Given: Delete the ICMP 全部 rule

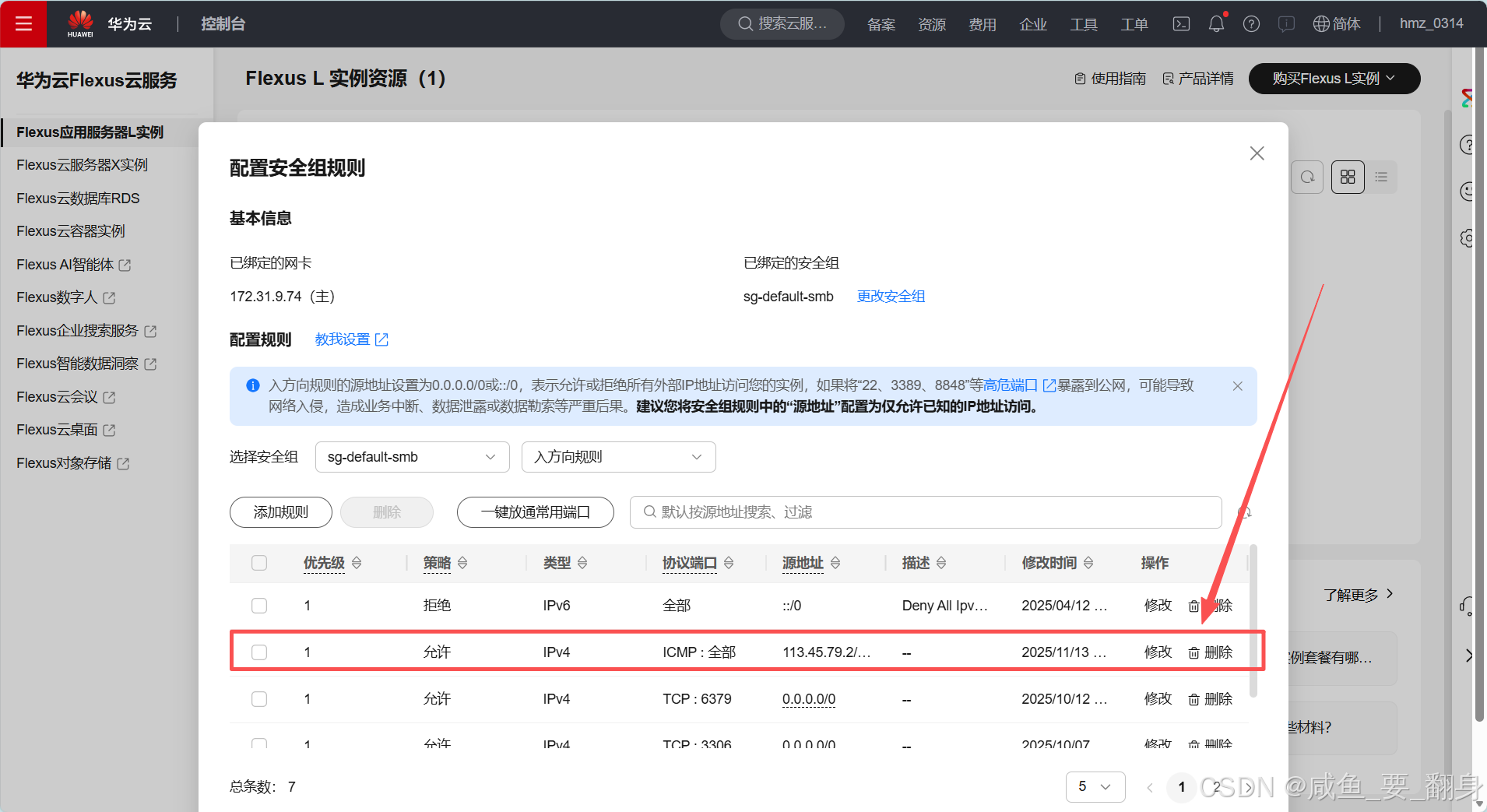Looking at the screenshot, I should point(1211,652).
